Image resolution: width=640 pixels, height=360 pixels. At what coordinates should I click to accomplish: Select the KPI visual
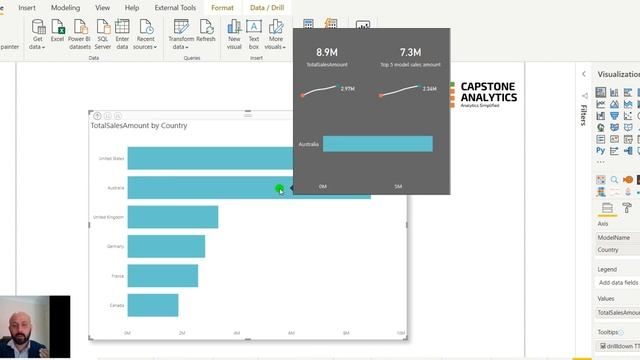click(x=614, y=139)
